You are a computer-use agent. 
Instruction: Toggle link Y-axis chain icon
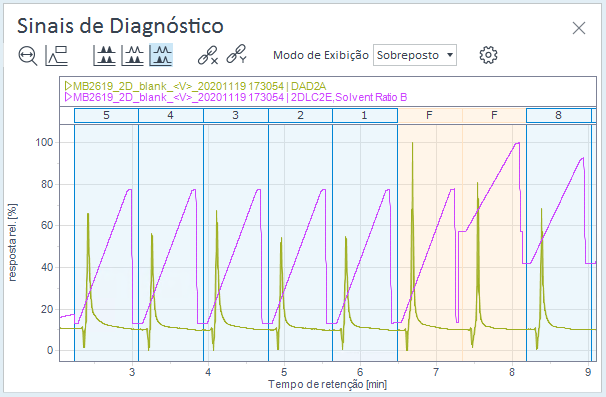(x=236, y=54)
